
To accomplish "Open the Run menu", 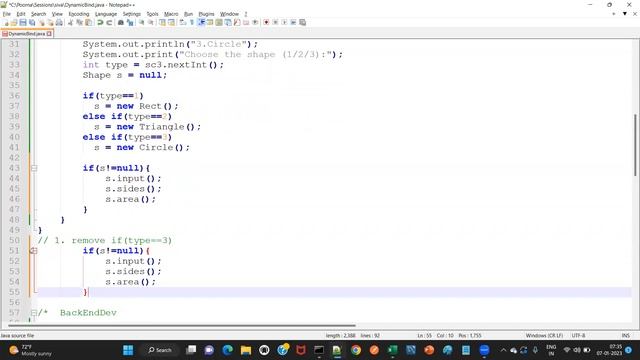I will click(x=188, y=14).
